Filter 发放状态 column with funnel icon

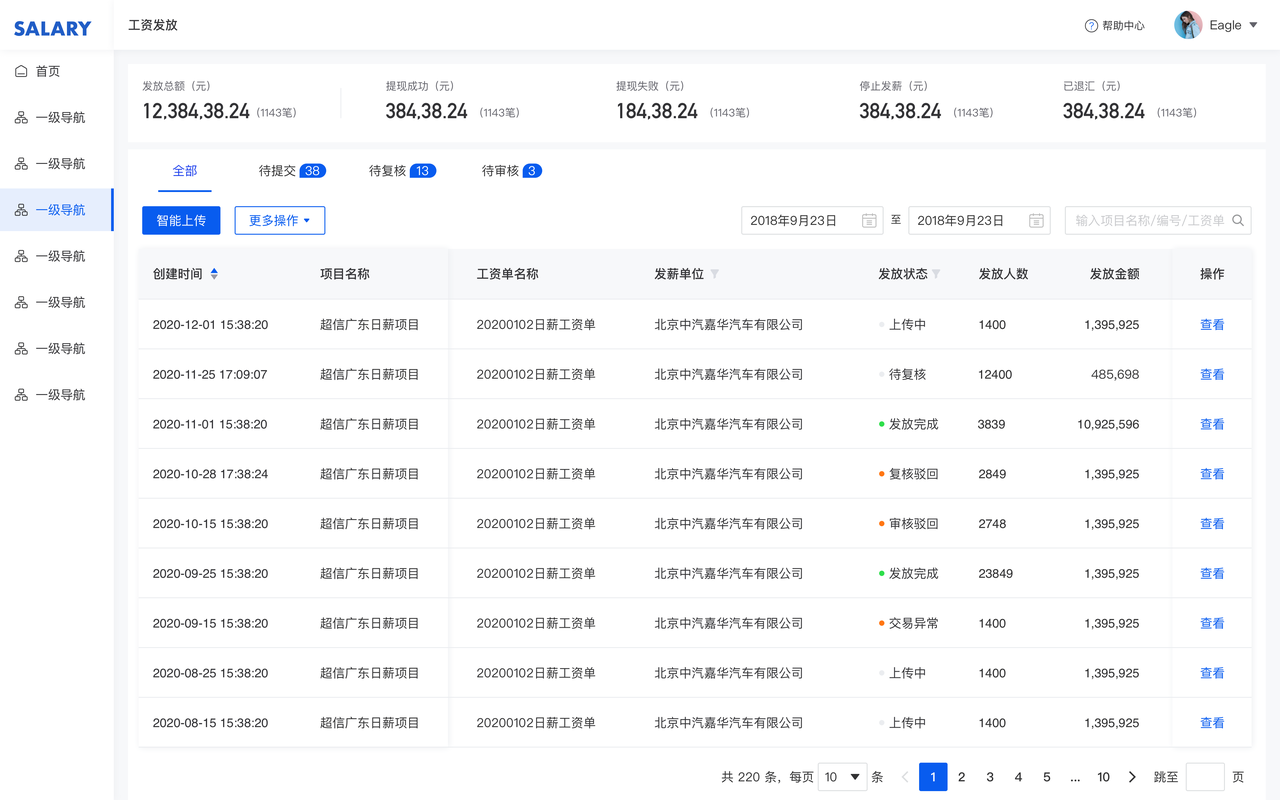tap(936, 274)
